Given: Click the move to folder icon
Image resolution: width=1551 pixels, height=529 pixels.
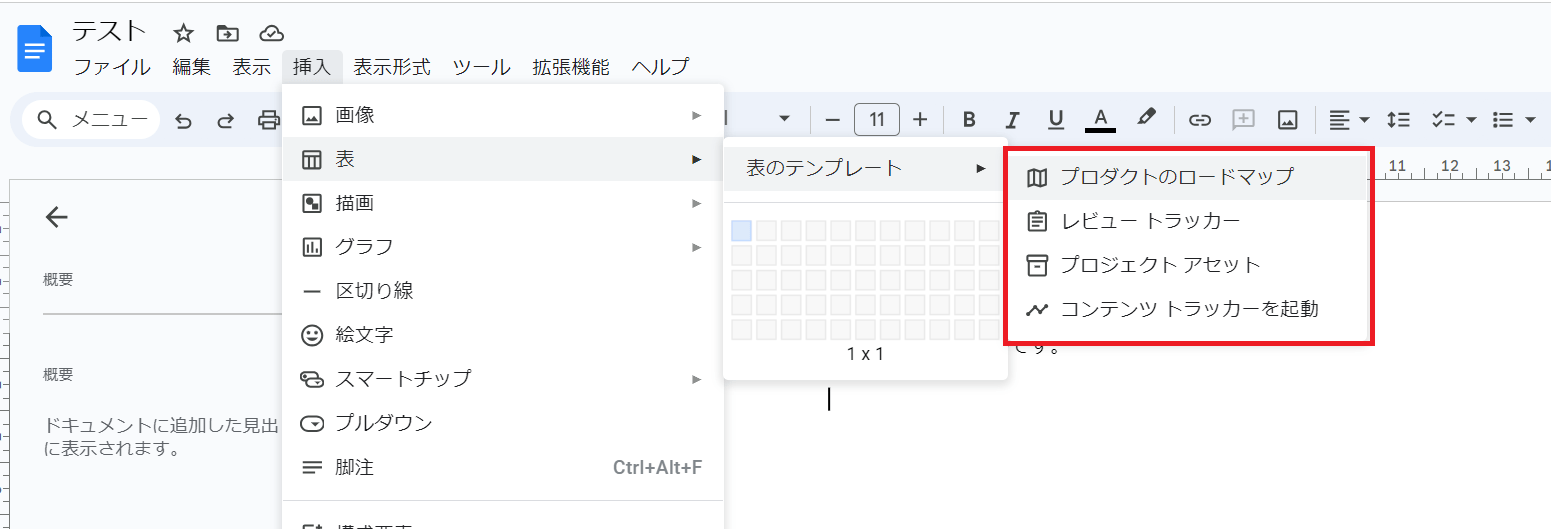Looking at the screenshot, I should tap(227, 33).
